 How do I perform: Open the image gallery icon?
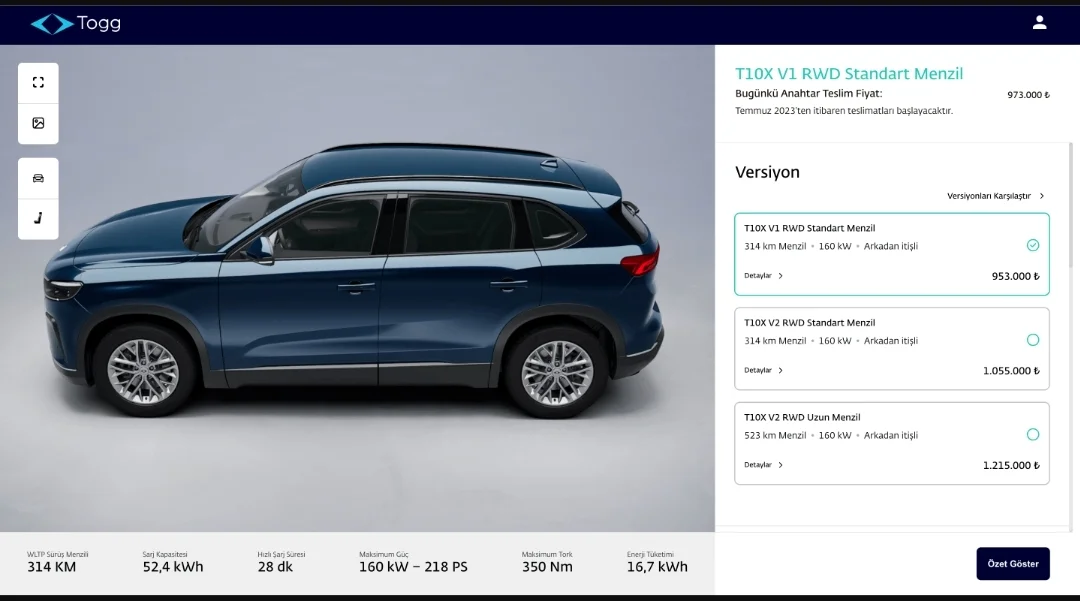coord(39,123)
